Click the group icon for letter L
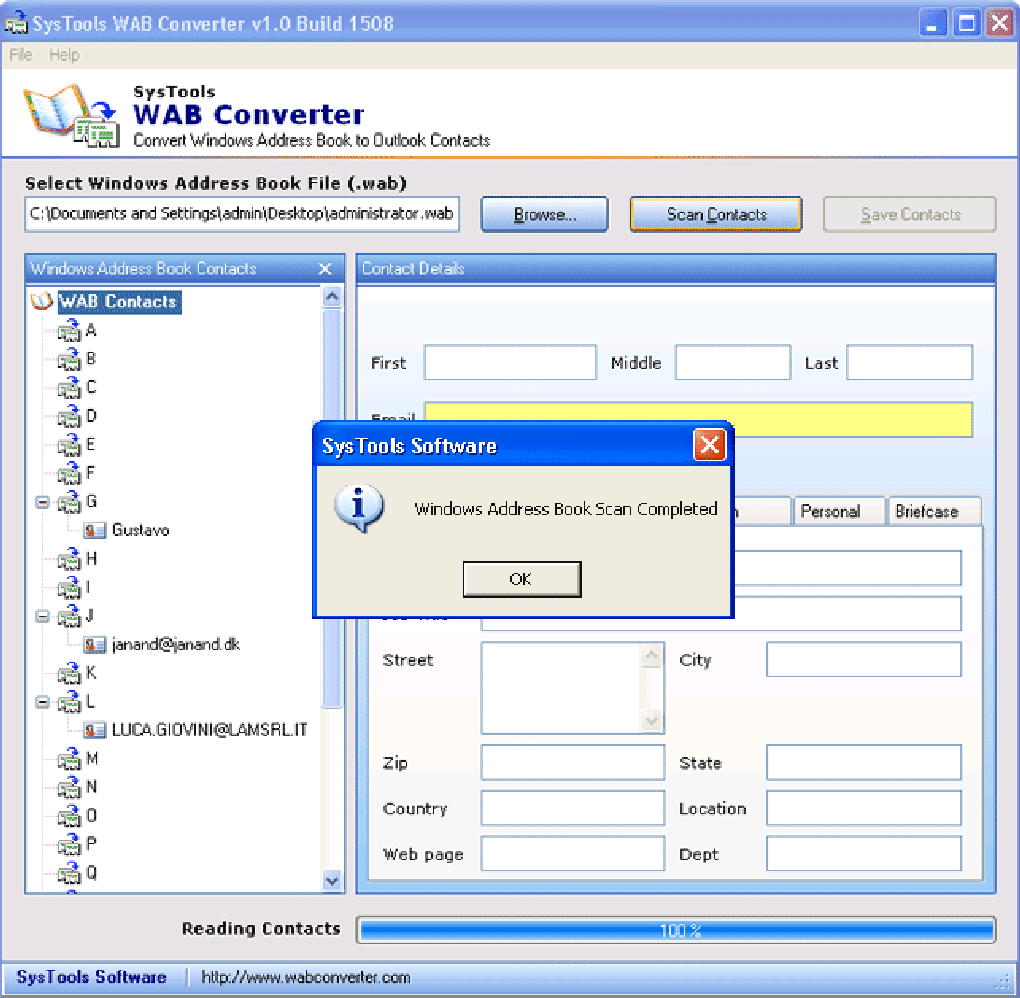This screenshot has width=1020, height=998. [70, 703]
